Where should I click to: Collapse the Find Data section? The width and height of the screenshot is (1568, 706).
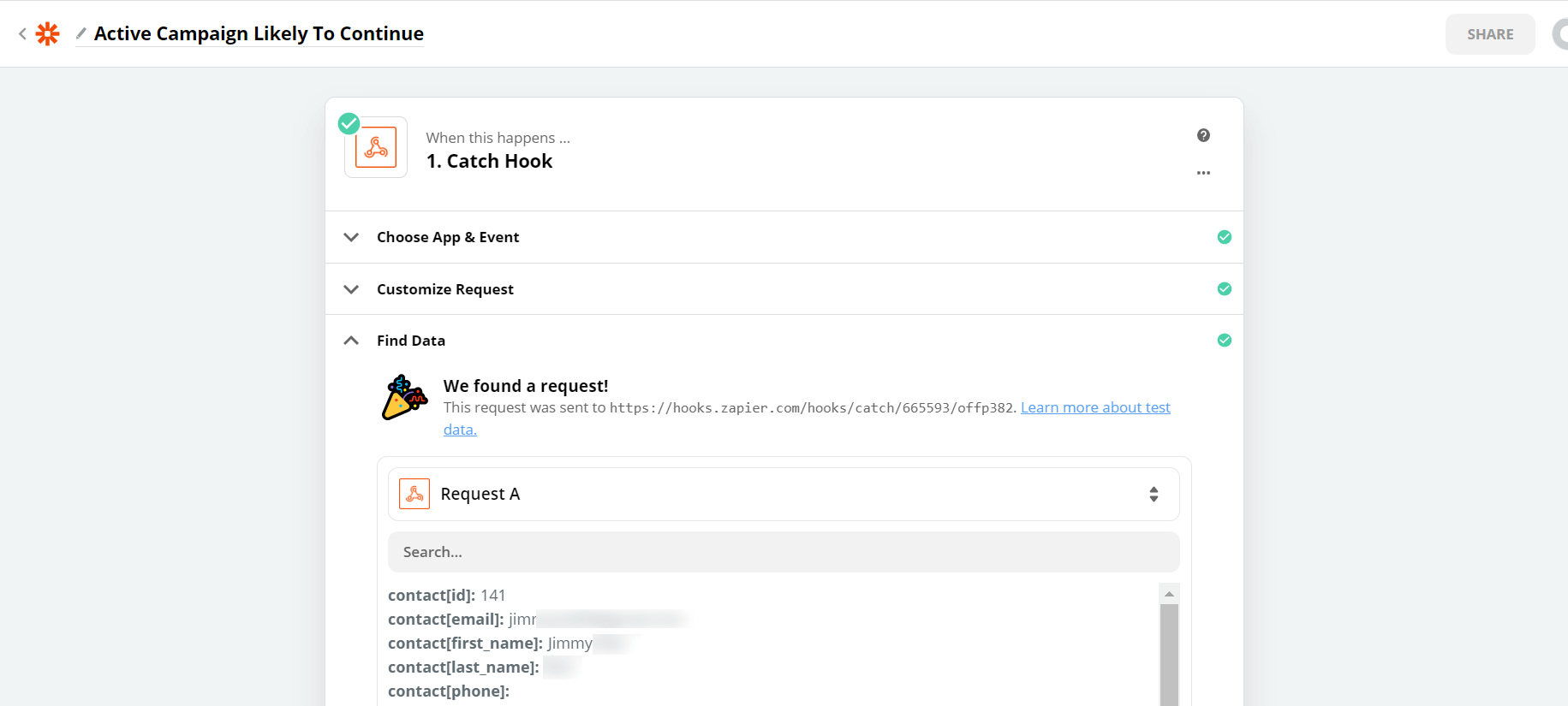pyautogui.click(x=351, y=341)
